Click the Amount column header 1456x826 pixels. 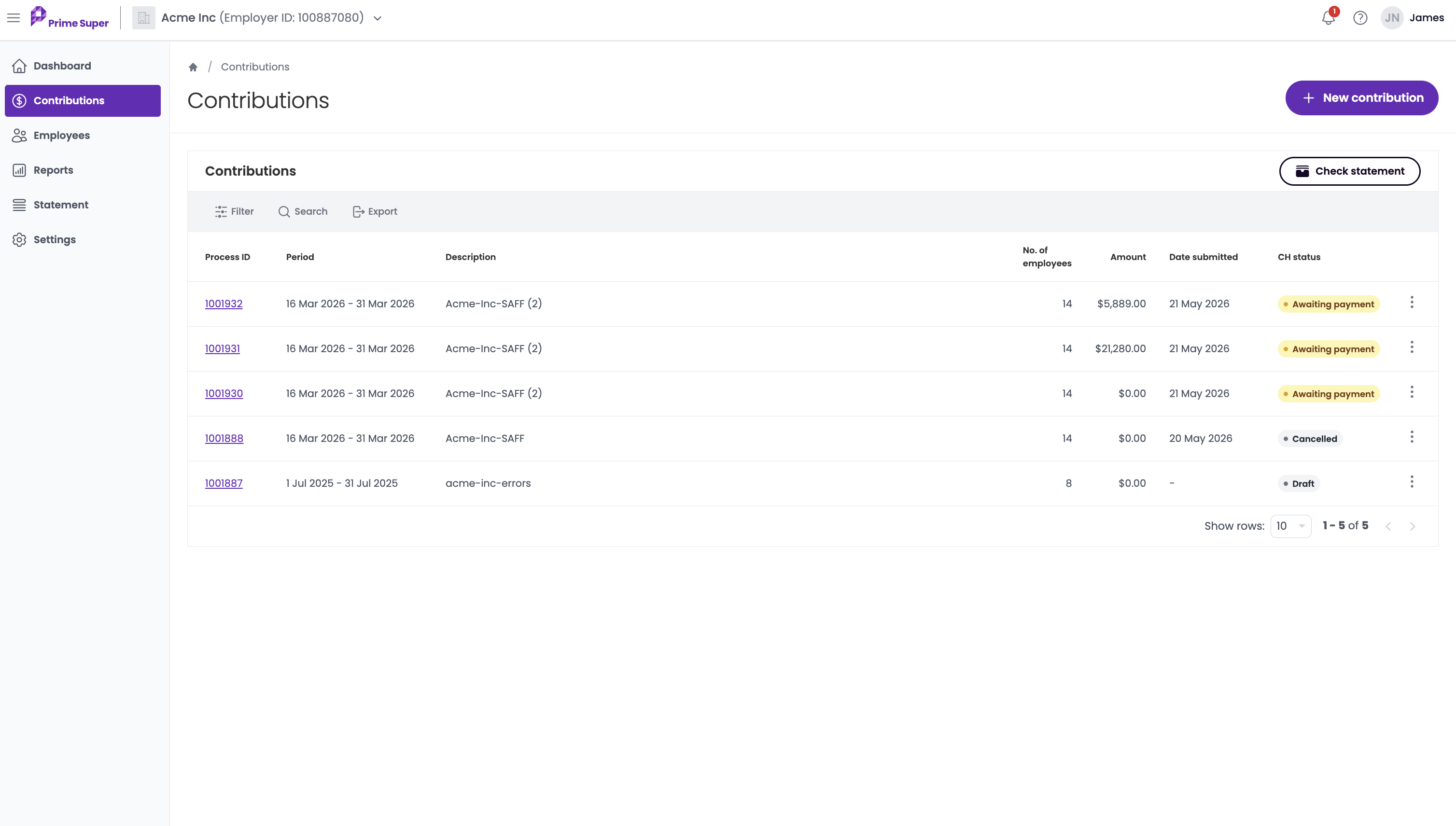click(1128, 257)
